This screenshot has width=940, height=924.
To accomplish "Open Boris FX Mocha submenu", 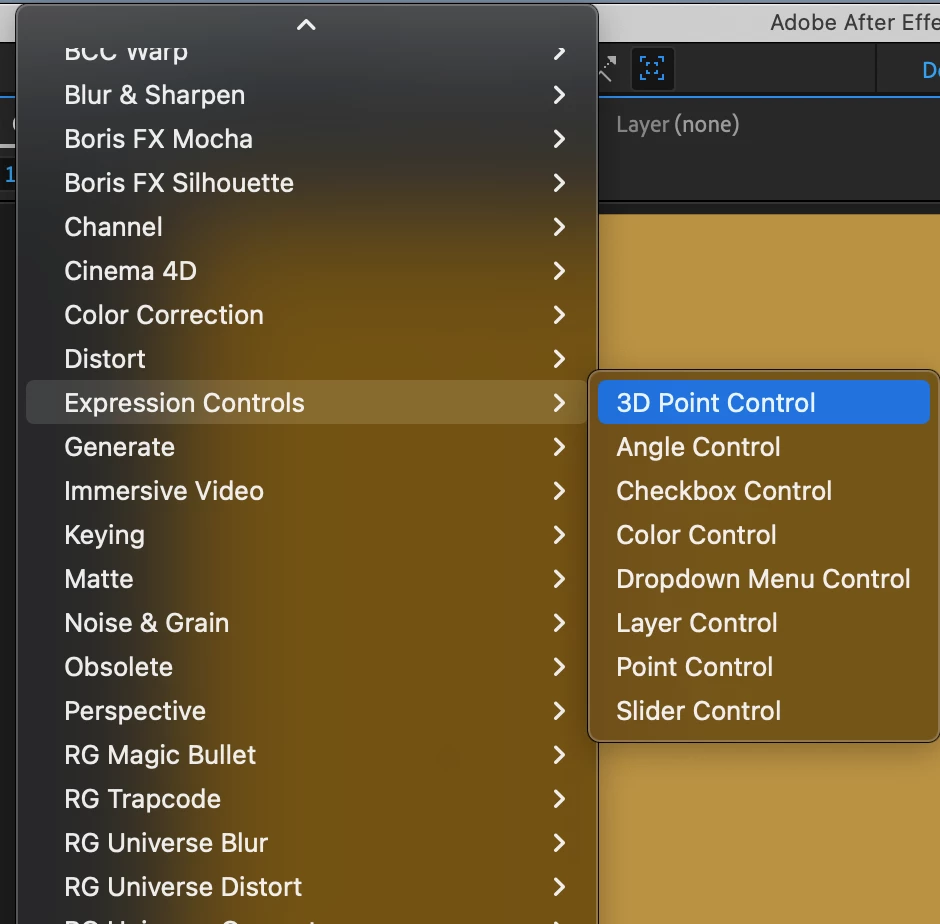I will [306, 139].
